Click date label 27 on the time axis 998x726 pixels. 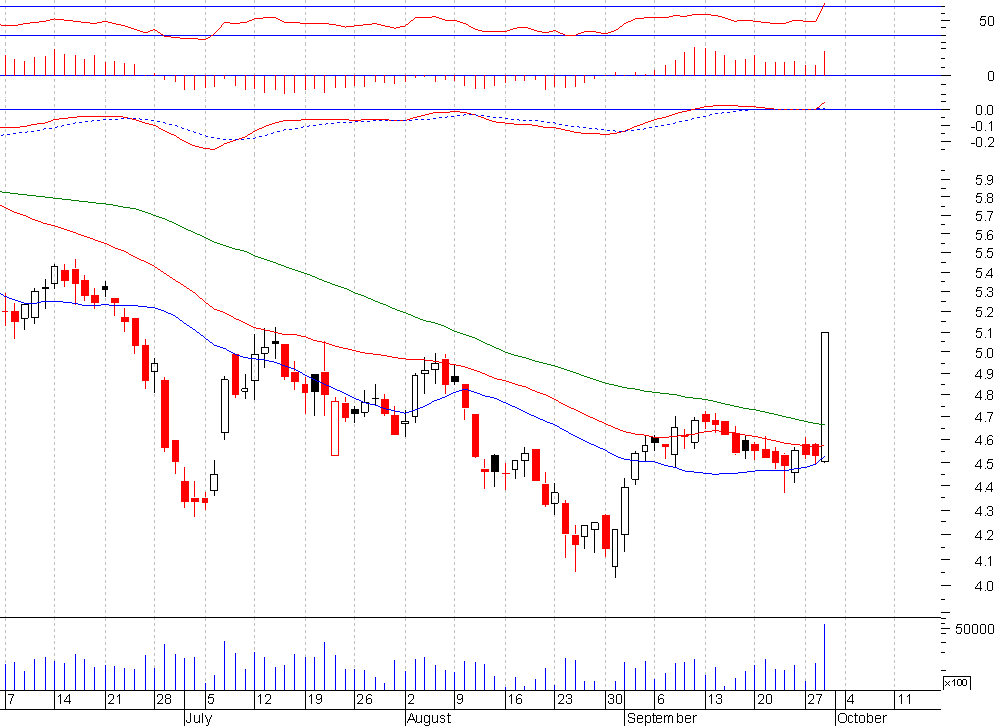815,699
